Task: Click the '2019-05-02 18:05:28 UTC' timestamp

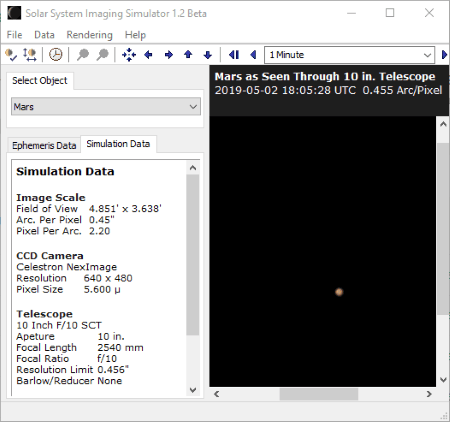Action: tap(285, 90)
